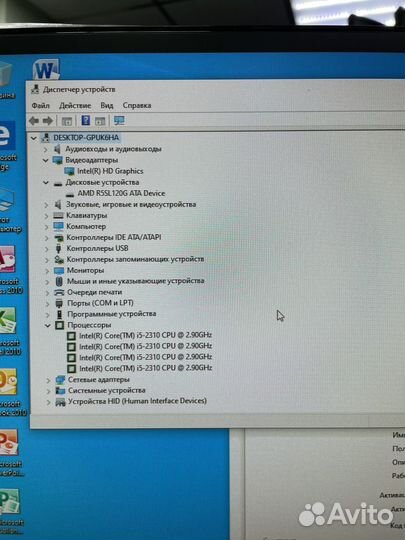Click the scan hardware monitor toolbar icon
Image resolution: width=405 pixels, height=540 pixels.
119,121
